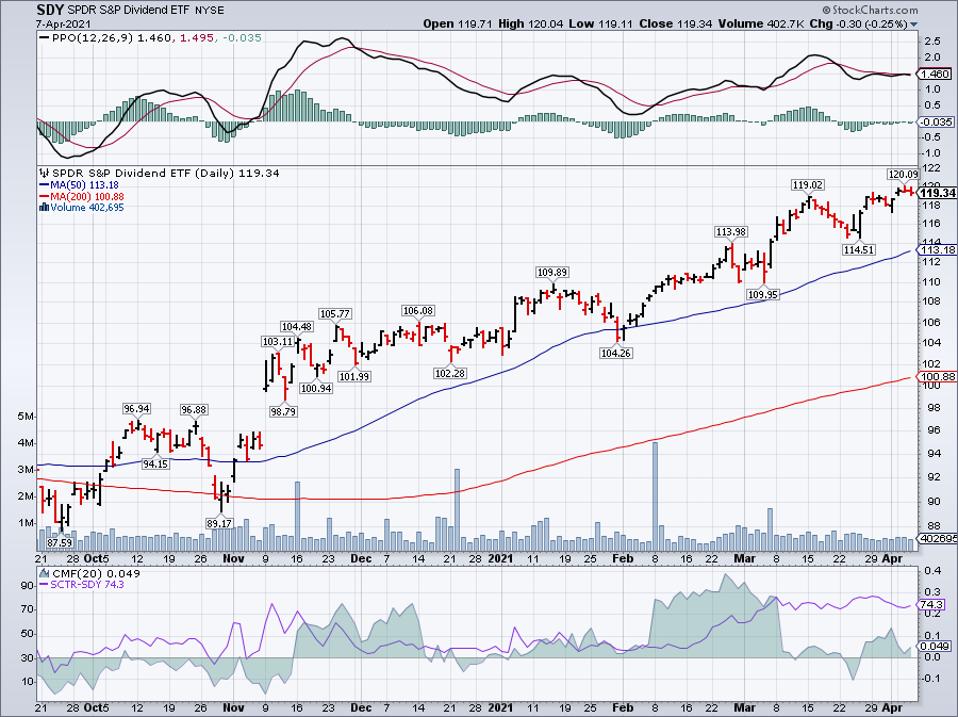The width and height of the screenshot is (958, 717).
Task: Click the 0.049 CMF axis tag
Action: [935, 646]
